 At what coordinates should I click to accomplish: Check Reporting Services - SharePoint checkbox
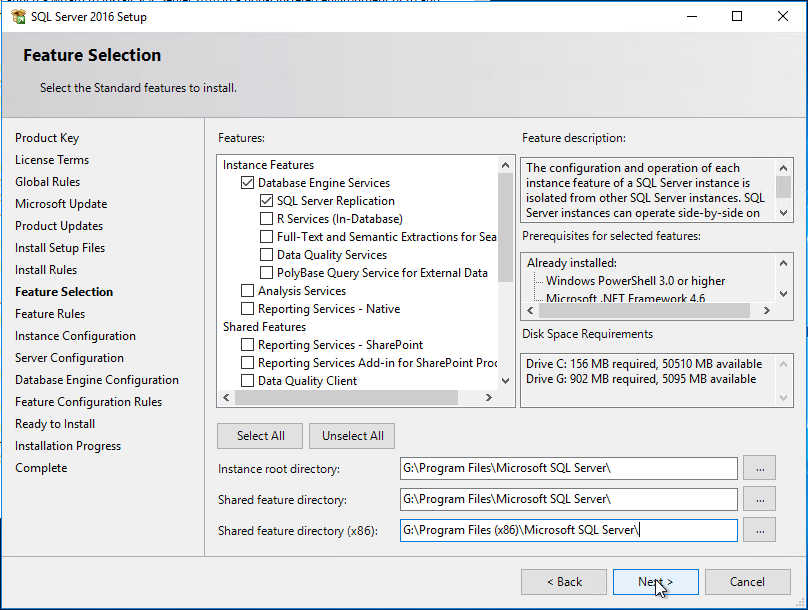[247, 345]
